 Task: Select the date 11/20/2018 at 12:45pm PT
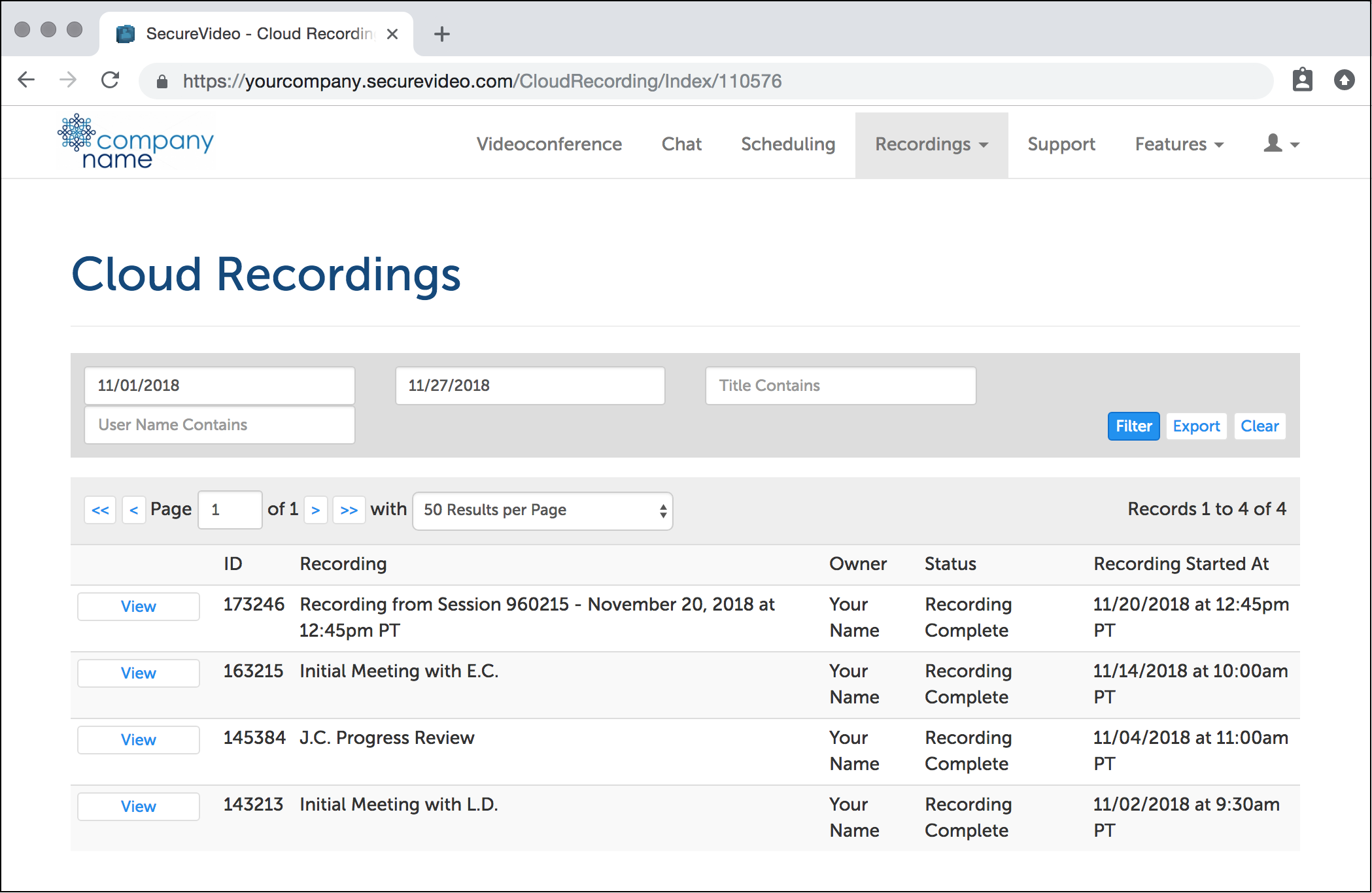(1191, 617)
